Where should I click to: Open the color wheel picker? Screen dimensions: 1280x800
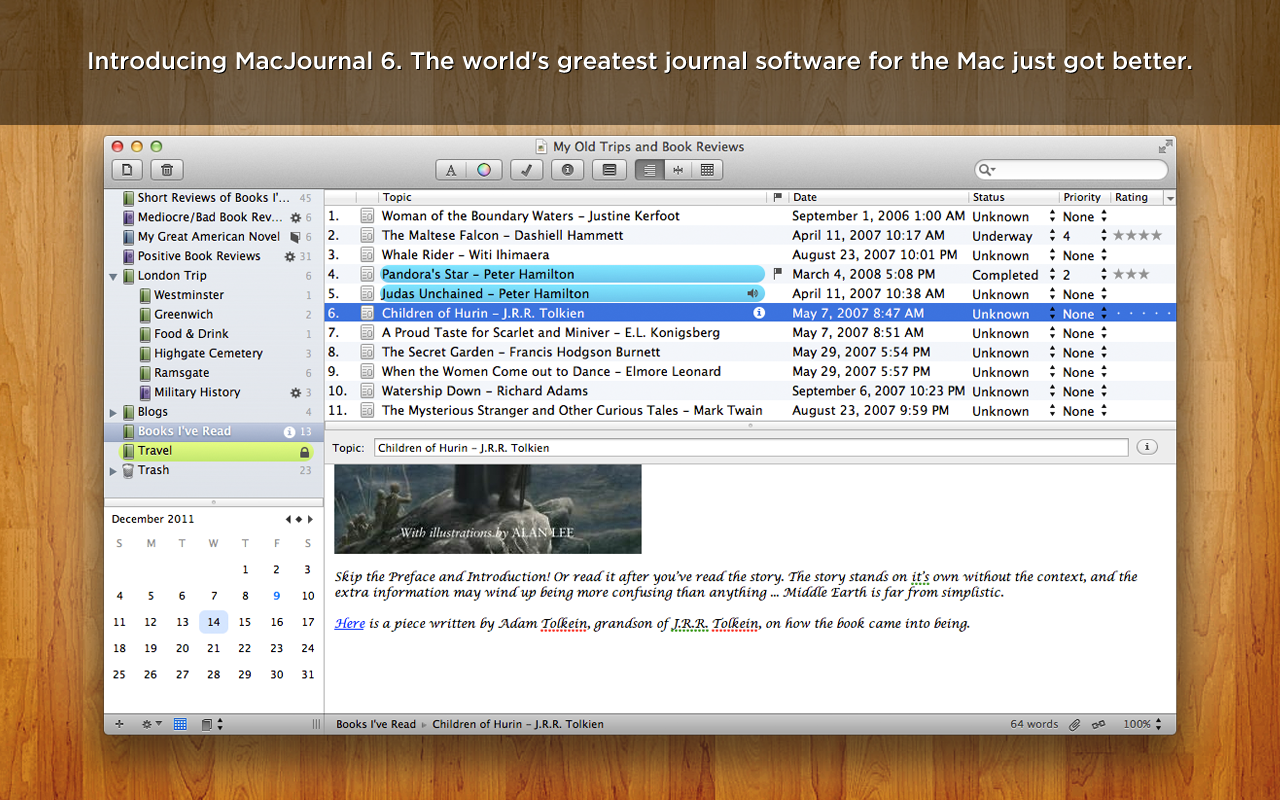click(484, 170)
